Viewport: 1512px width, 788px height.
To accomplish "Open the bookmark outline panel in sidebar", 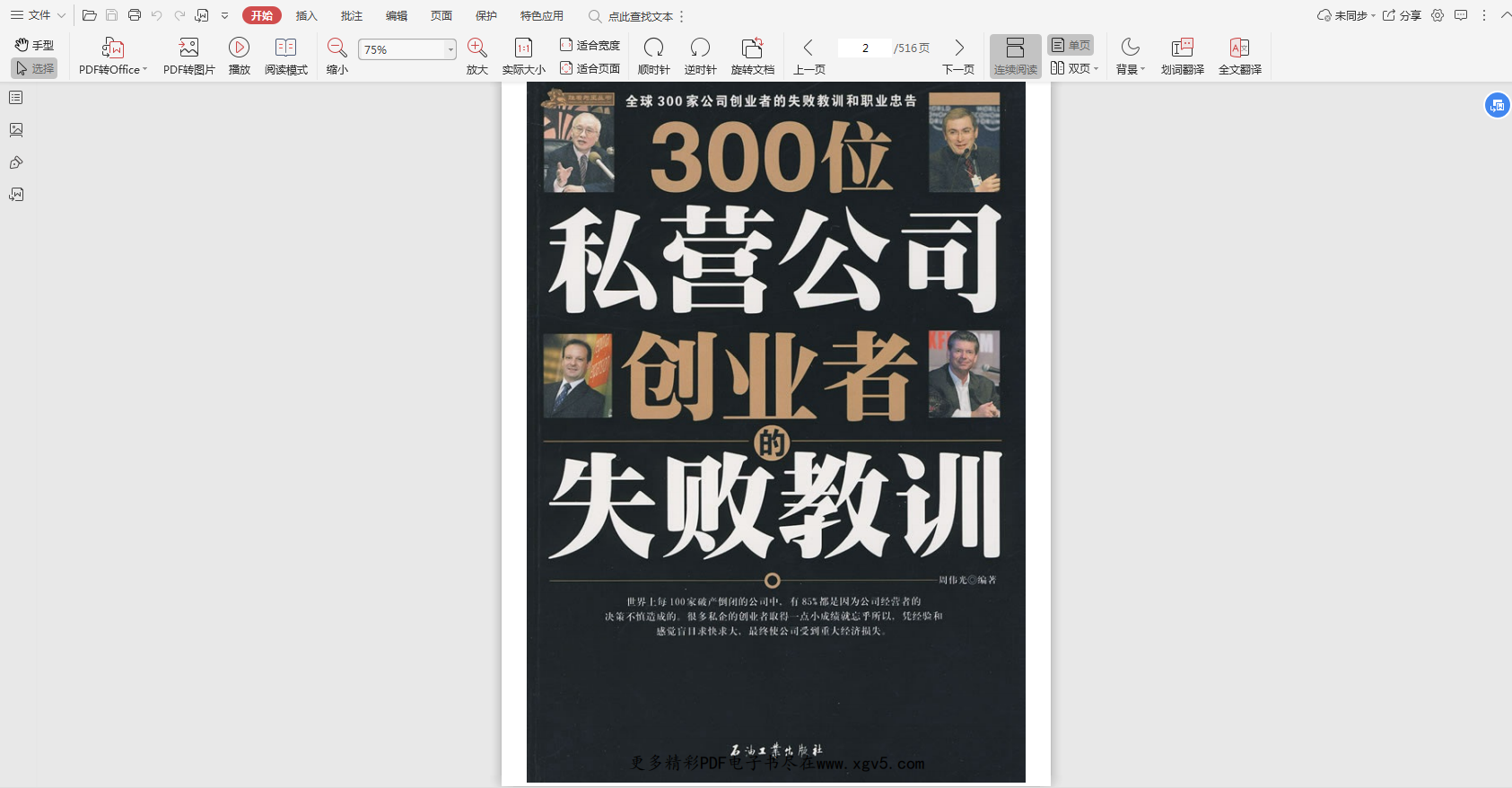I will (16, 97).
